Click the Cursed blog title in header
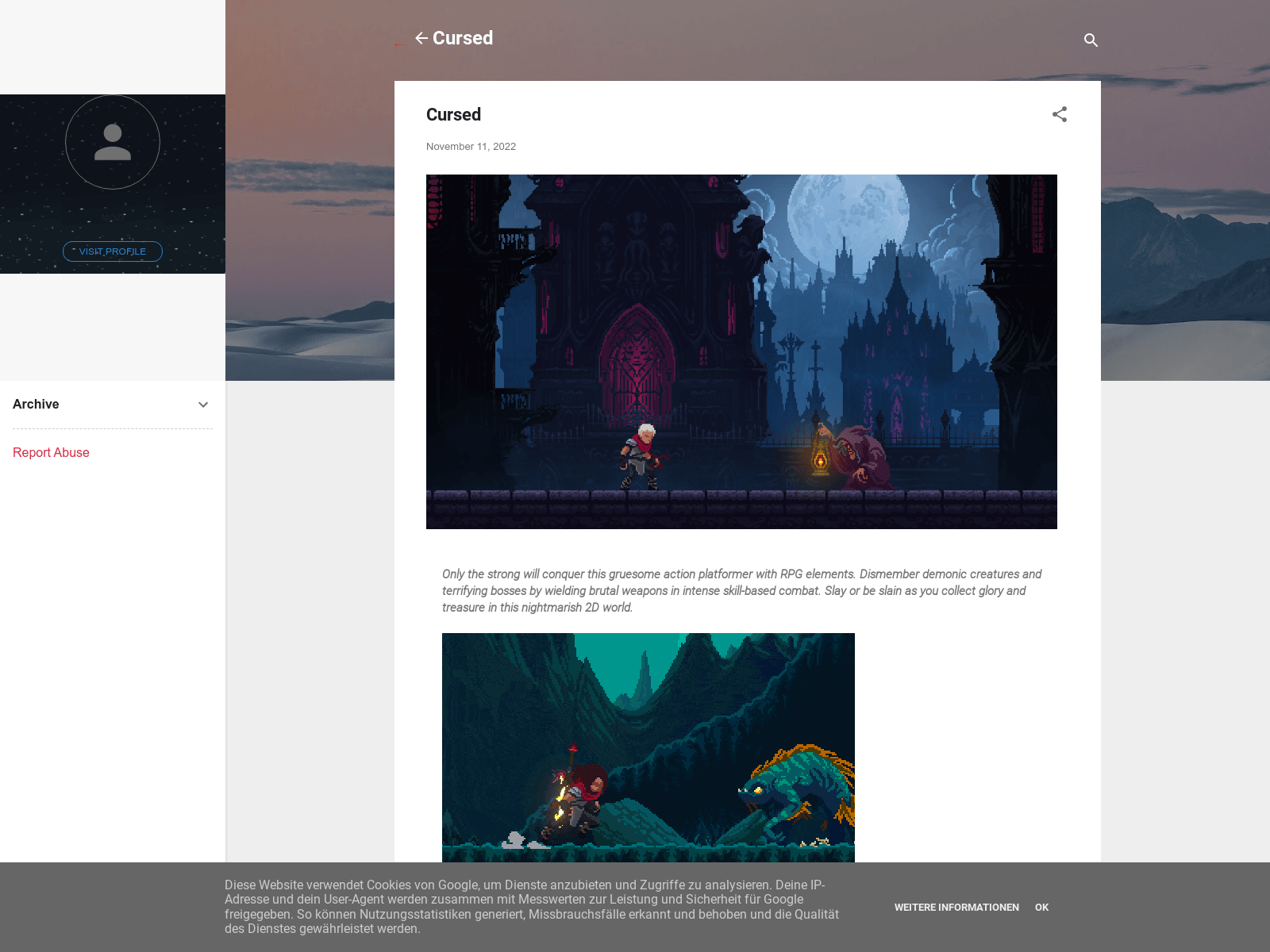This screenshot has width=1270, height=952. tap(463, 38)
